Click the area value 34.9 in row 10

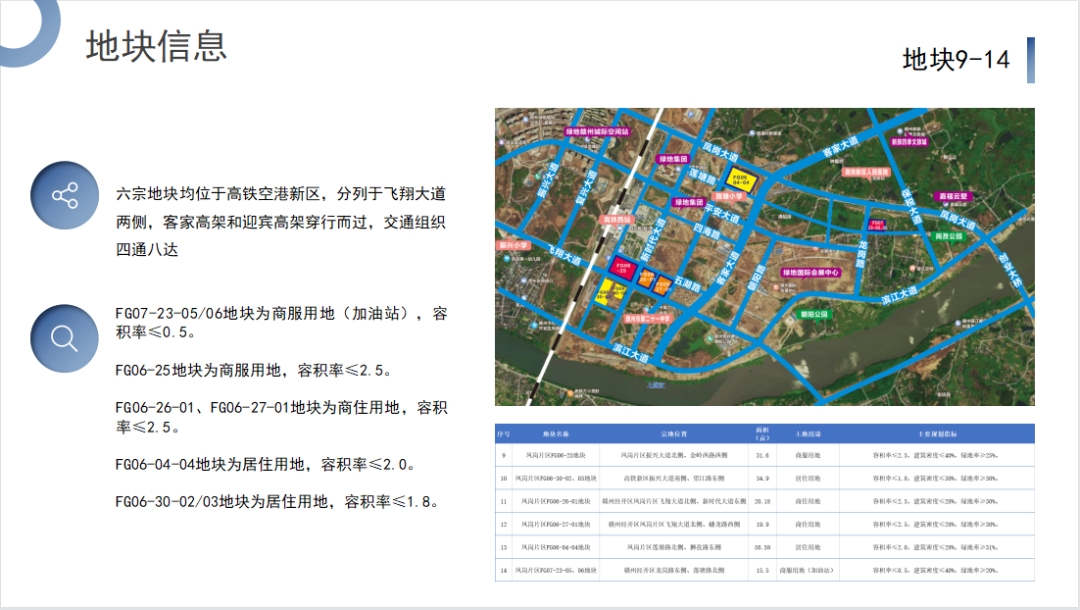coord(762,478)
